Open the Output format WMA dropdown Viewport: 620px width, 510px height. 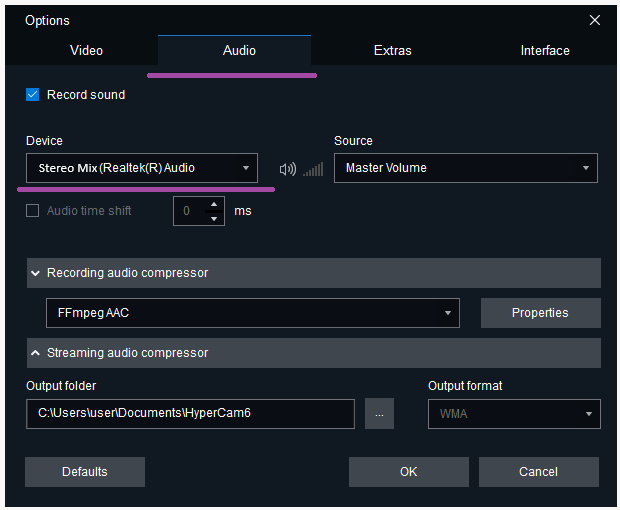click(514, 414)
